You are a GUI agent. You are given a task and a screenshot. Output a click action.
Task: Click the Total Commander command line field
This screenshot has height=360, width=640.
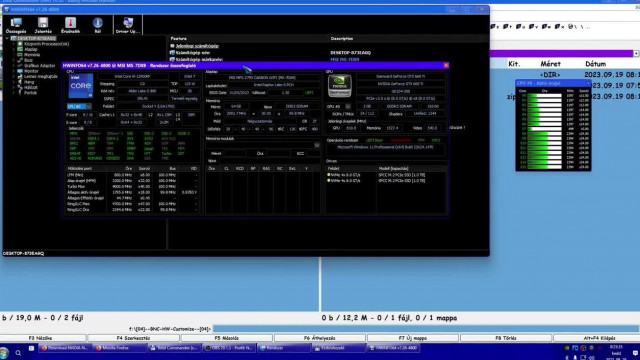pos(426,329)
